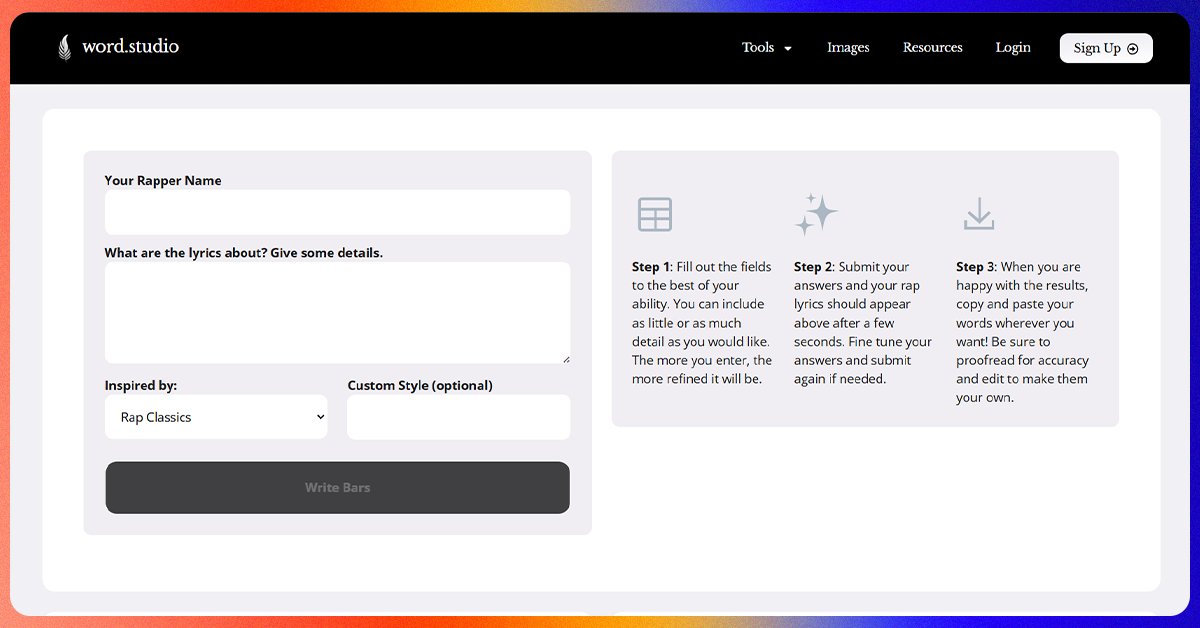Click the caret arrow beside Tools
The height and width of the screenshot is (628, 1200).
[x=788, y=49]
